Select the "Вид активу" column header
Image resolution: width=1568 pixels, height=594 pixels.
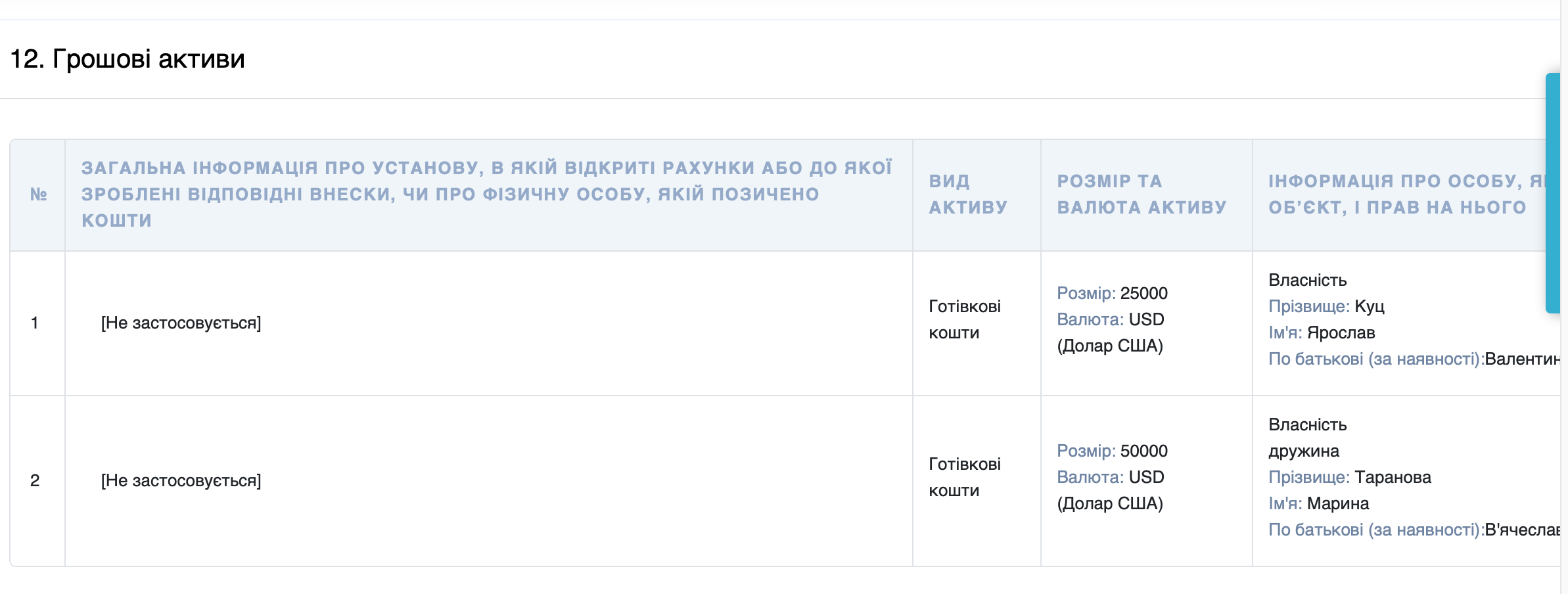click(967, 194)
